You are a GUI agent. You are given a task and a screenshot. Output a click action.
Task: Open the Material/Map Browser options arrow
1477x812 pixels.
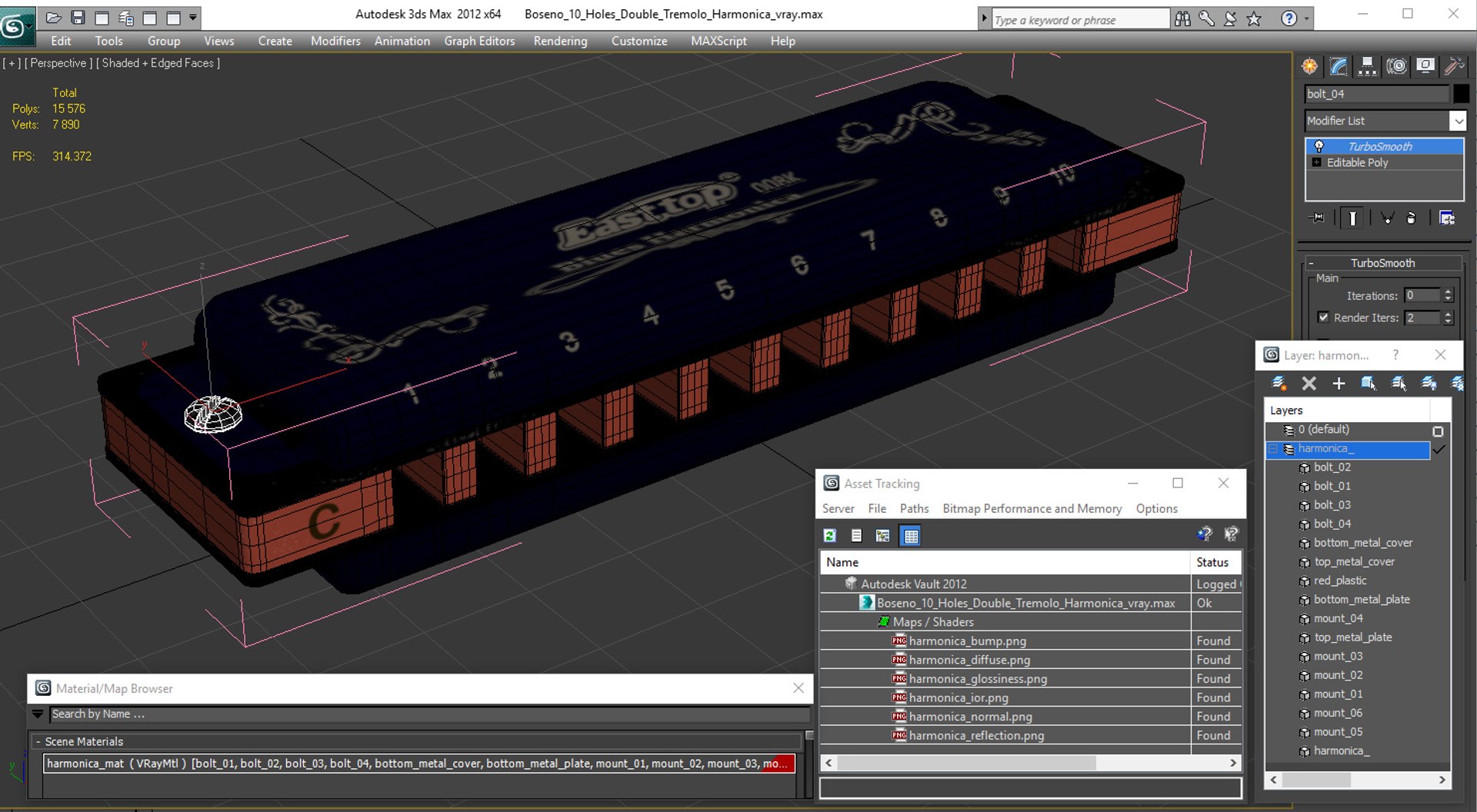[38, 714]
